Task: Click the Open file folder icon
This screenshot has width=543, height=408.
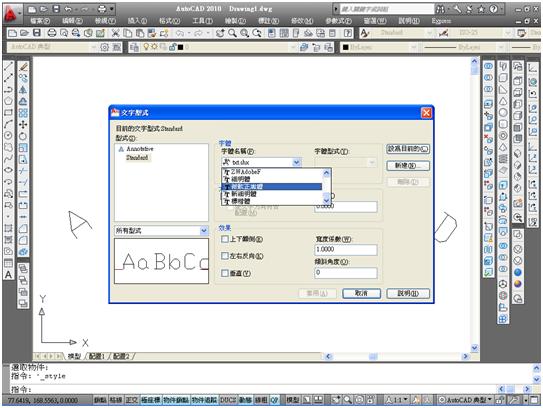Action: tap(24, 33)
